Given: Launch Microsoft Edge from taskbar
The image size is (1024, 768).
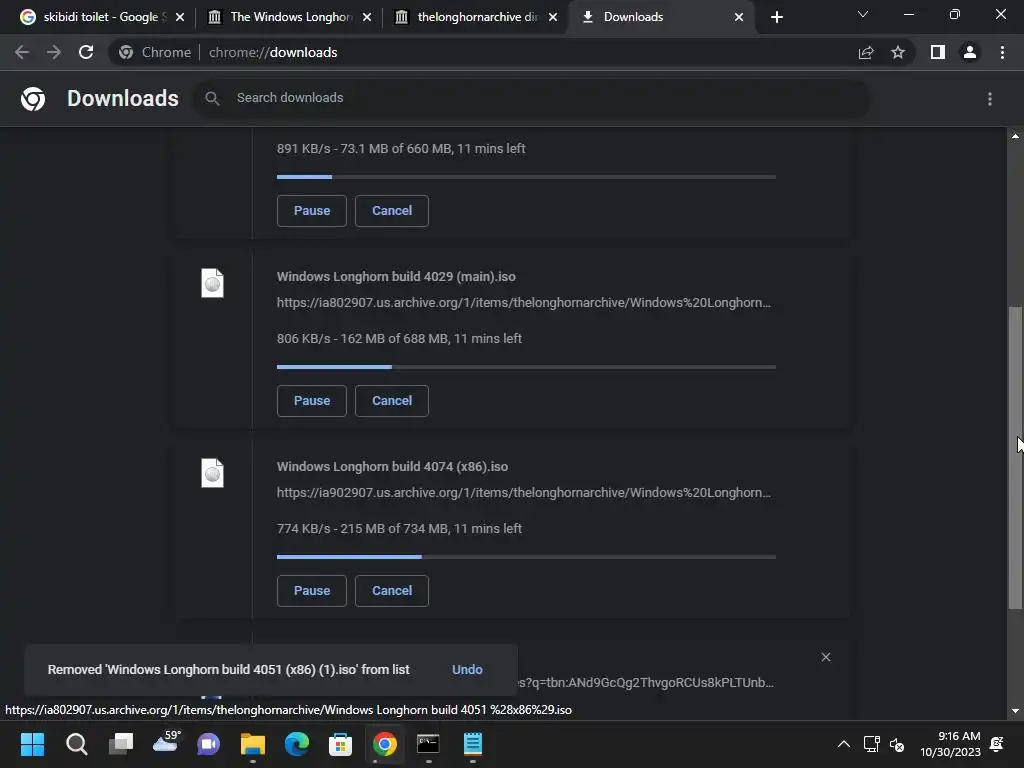Looking at the screenshot, I should (296, 744).
